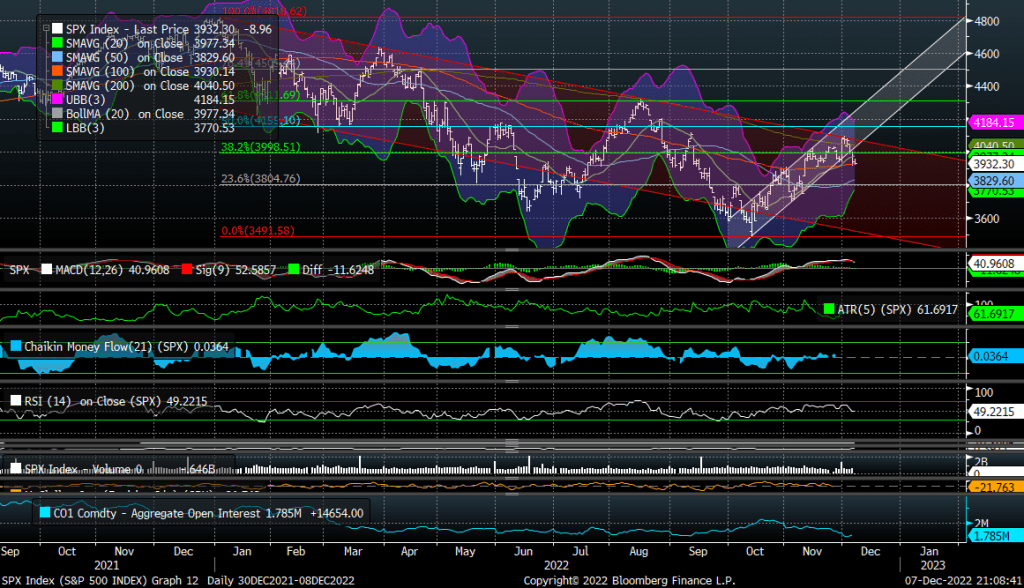The height and width of the screenshot is (588, 1024).
Task: Click the 0.0%(3491.58) Fibonacci level label
Action: pos(258,231)
